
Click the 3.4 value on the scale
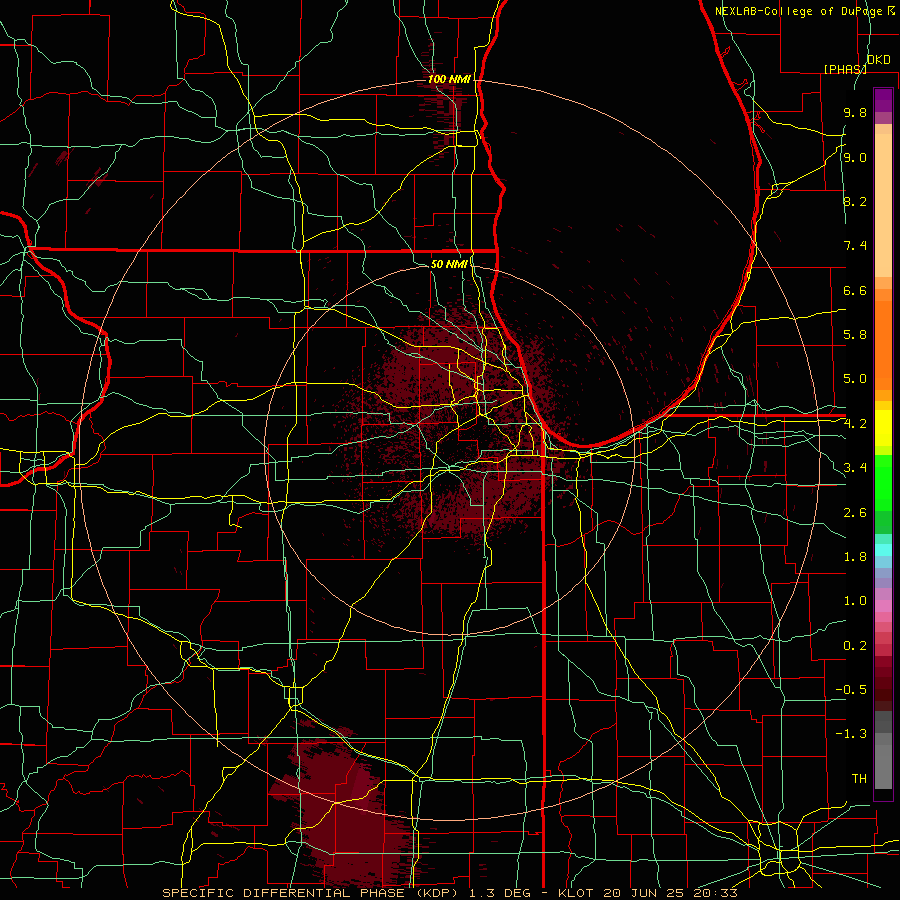tap(855, 467)
